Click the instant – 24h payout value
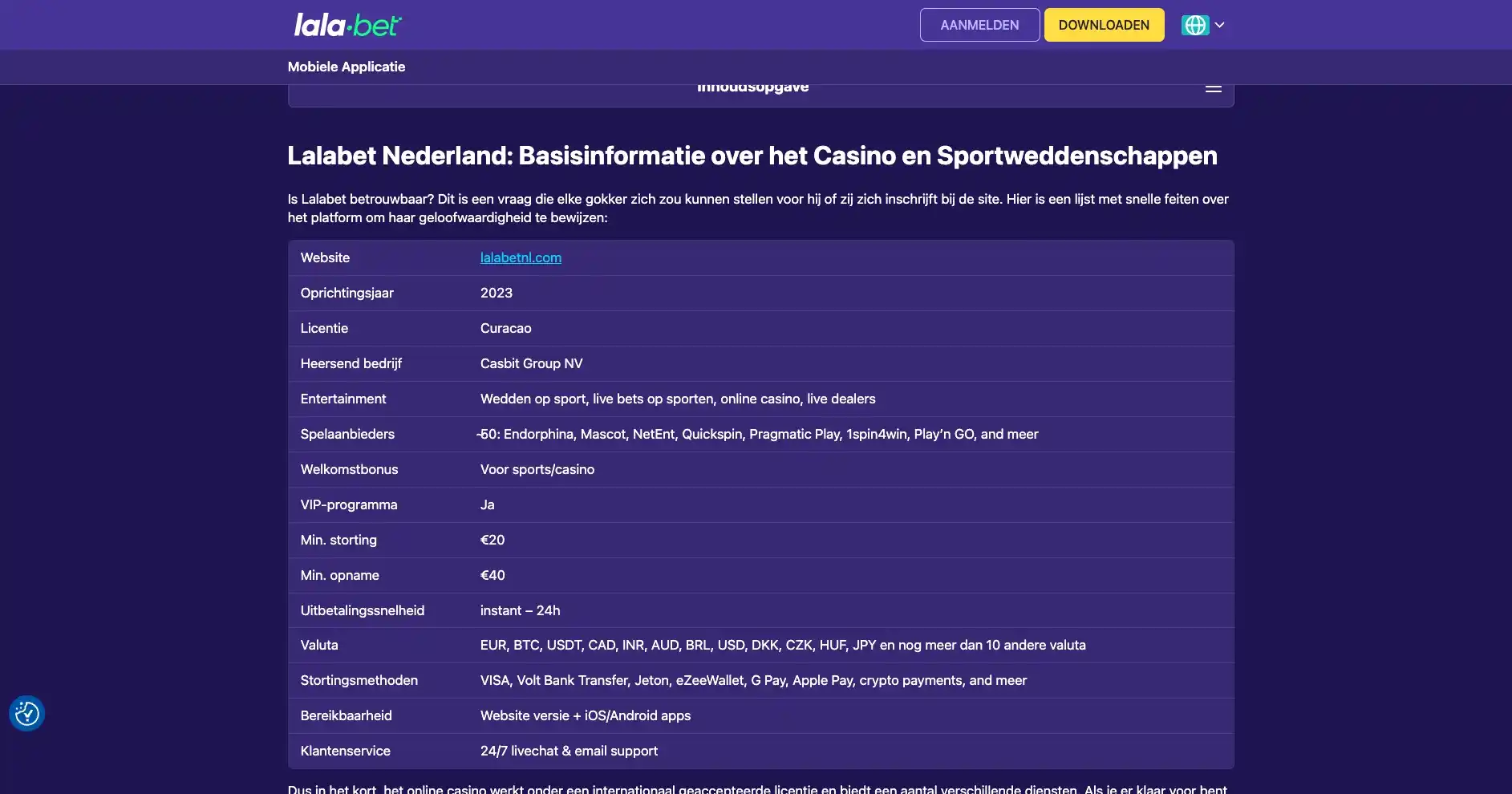1512x794 pixels. tap(520, 610)
